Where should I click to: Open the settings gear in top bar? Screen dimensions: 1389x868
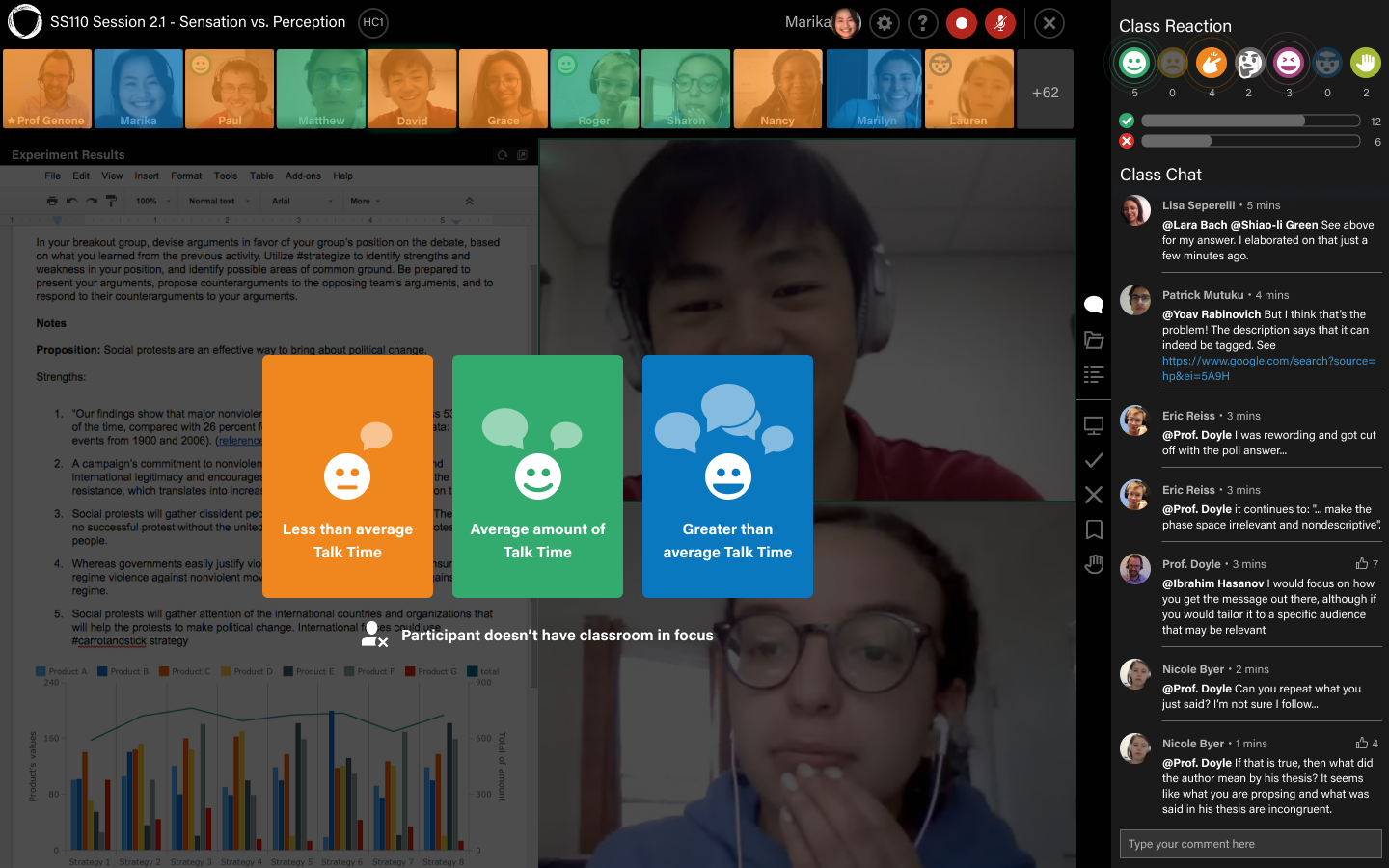point(885,23)
